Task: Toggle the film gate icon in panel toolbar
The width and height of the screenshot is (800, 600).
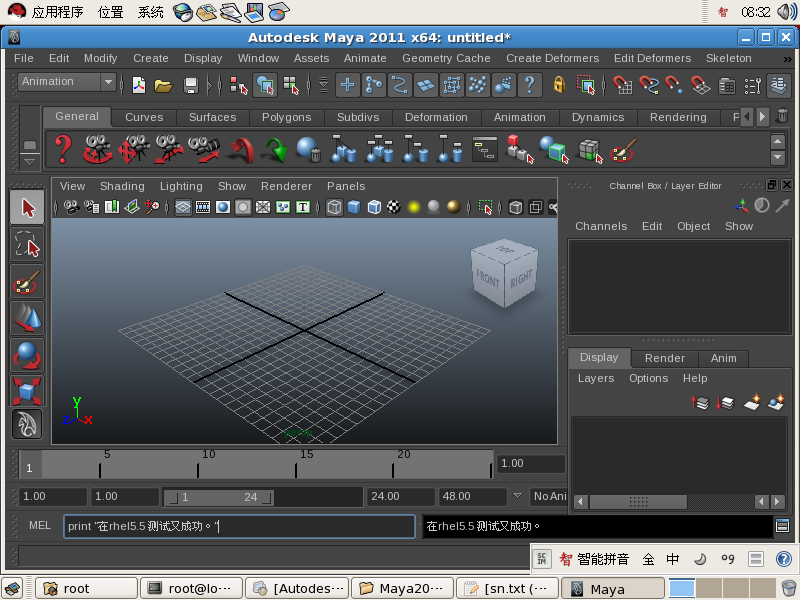Action: coord(203,207)
